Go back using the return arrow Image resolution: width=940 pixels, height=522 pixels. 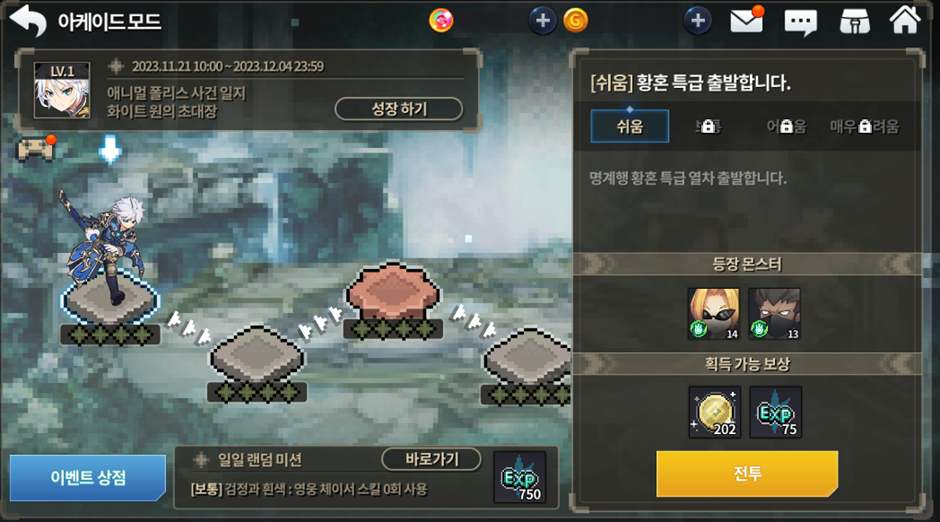pos(28,21)
